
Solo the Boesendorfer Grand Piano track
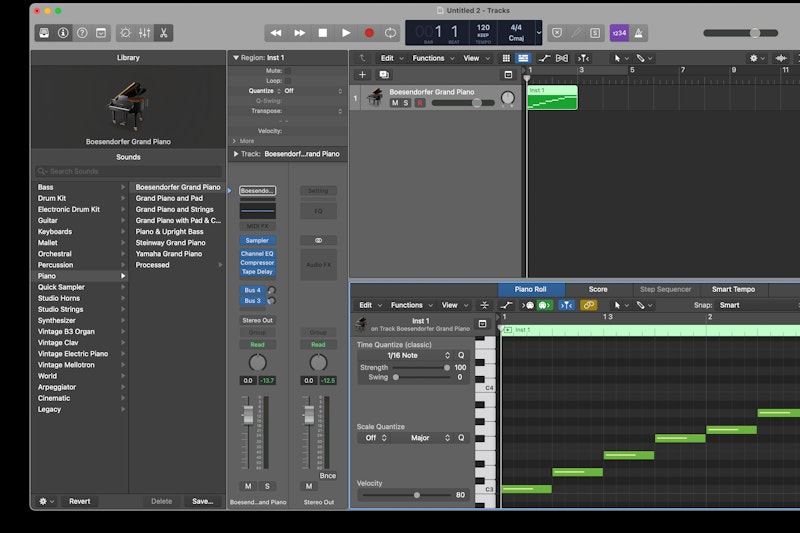[406, 103]
